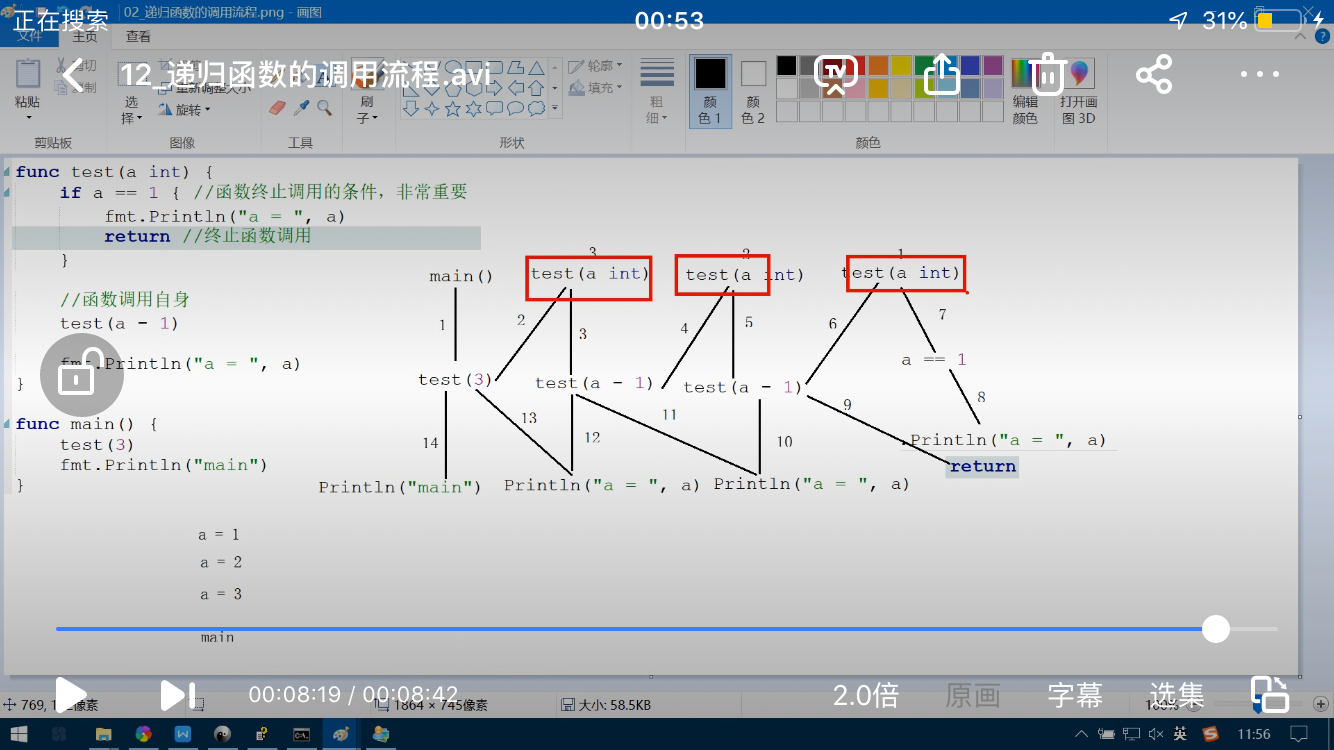Switch to Paint's 主页 ribbon tab
This screenshot has height=750, width=1334.
[85, 37]
